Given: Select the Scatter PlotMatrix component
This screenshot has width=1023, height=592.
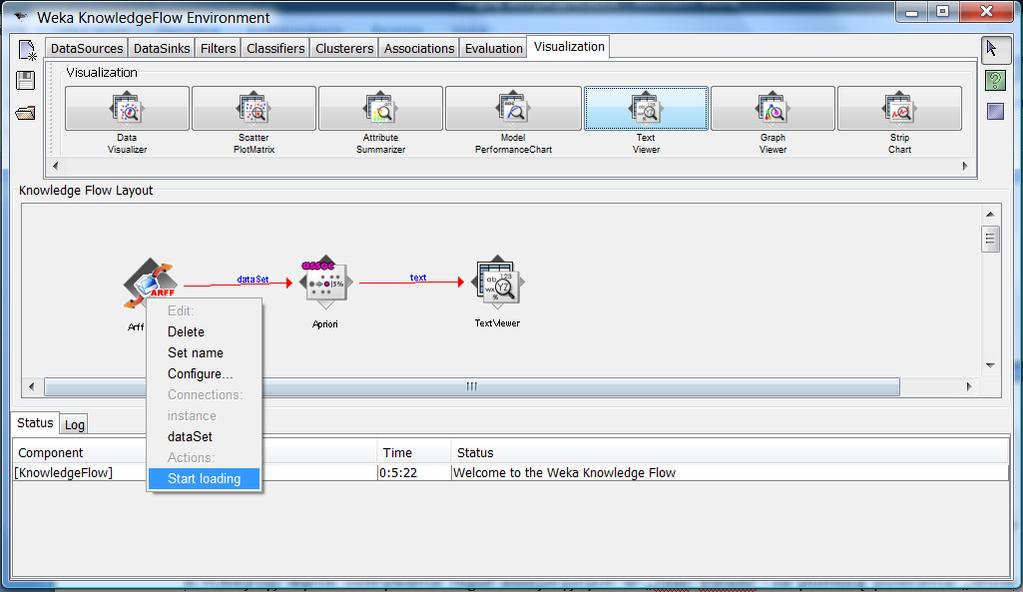Looking at the screenshot, I should (254, 108).
